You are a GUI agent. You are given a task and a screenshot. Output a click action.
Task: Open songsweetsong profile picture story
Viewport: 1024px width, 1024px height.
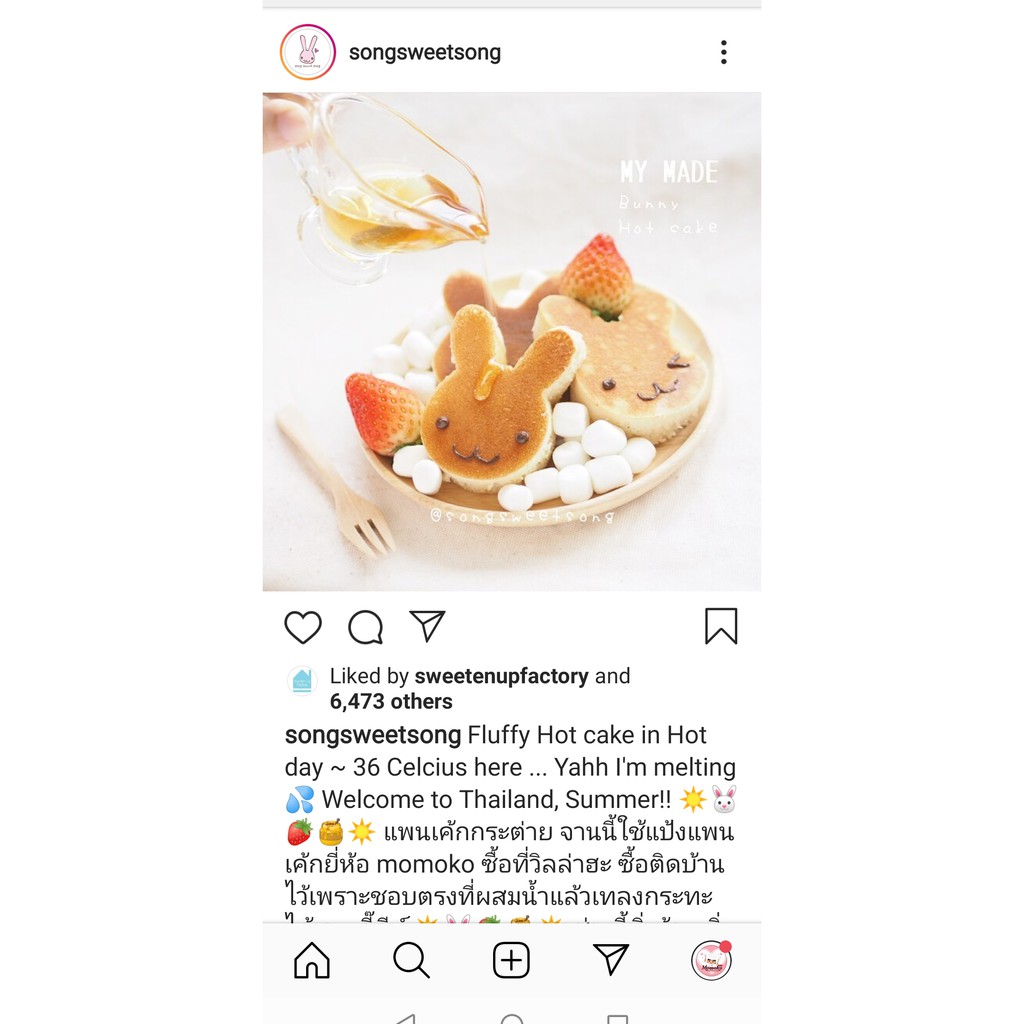[308, 52]
